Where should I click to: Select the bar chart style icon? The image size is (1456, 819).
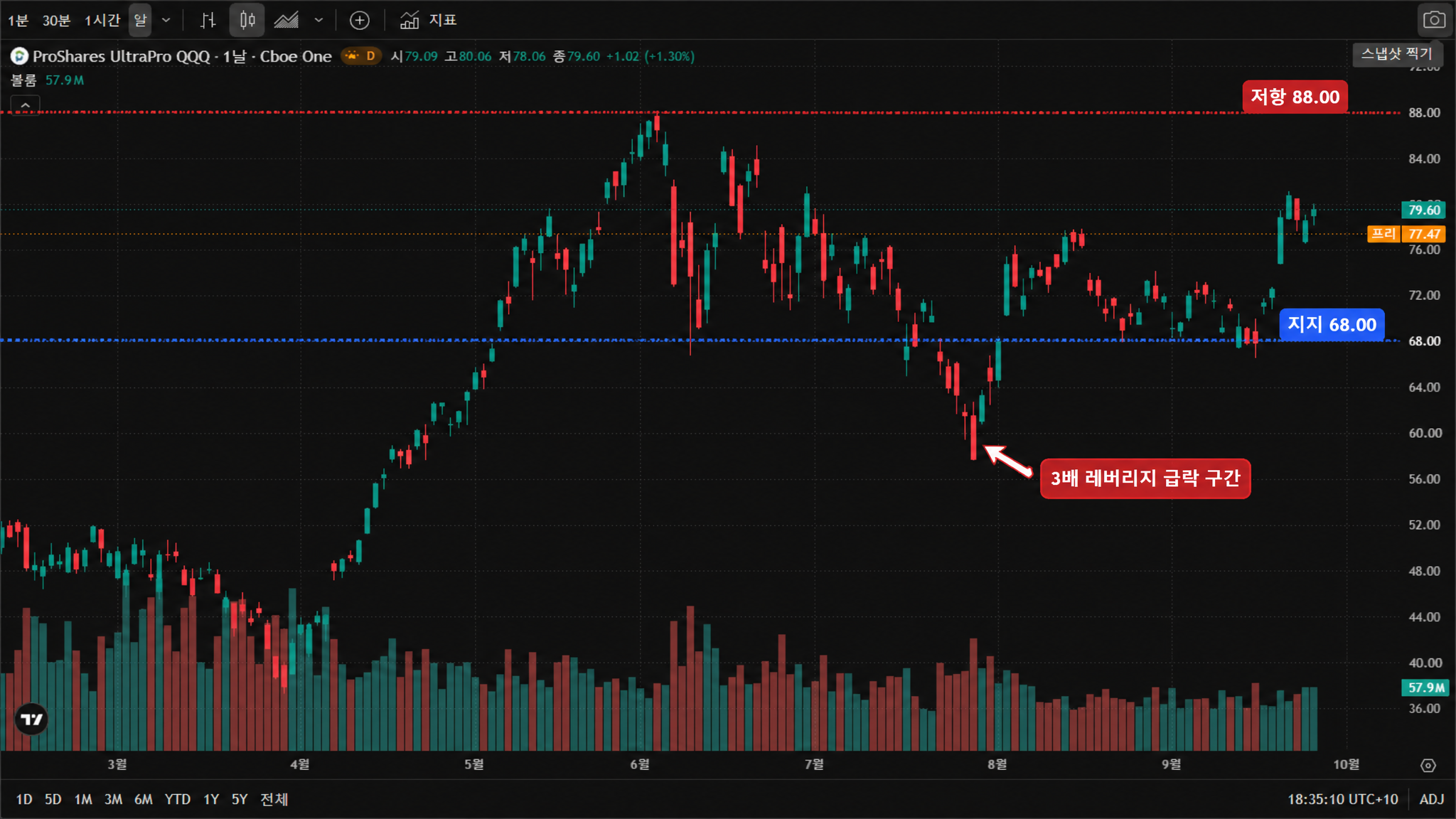tap(208, 21)
